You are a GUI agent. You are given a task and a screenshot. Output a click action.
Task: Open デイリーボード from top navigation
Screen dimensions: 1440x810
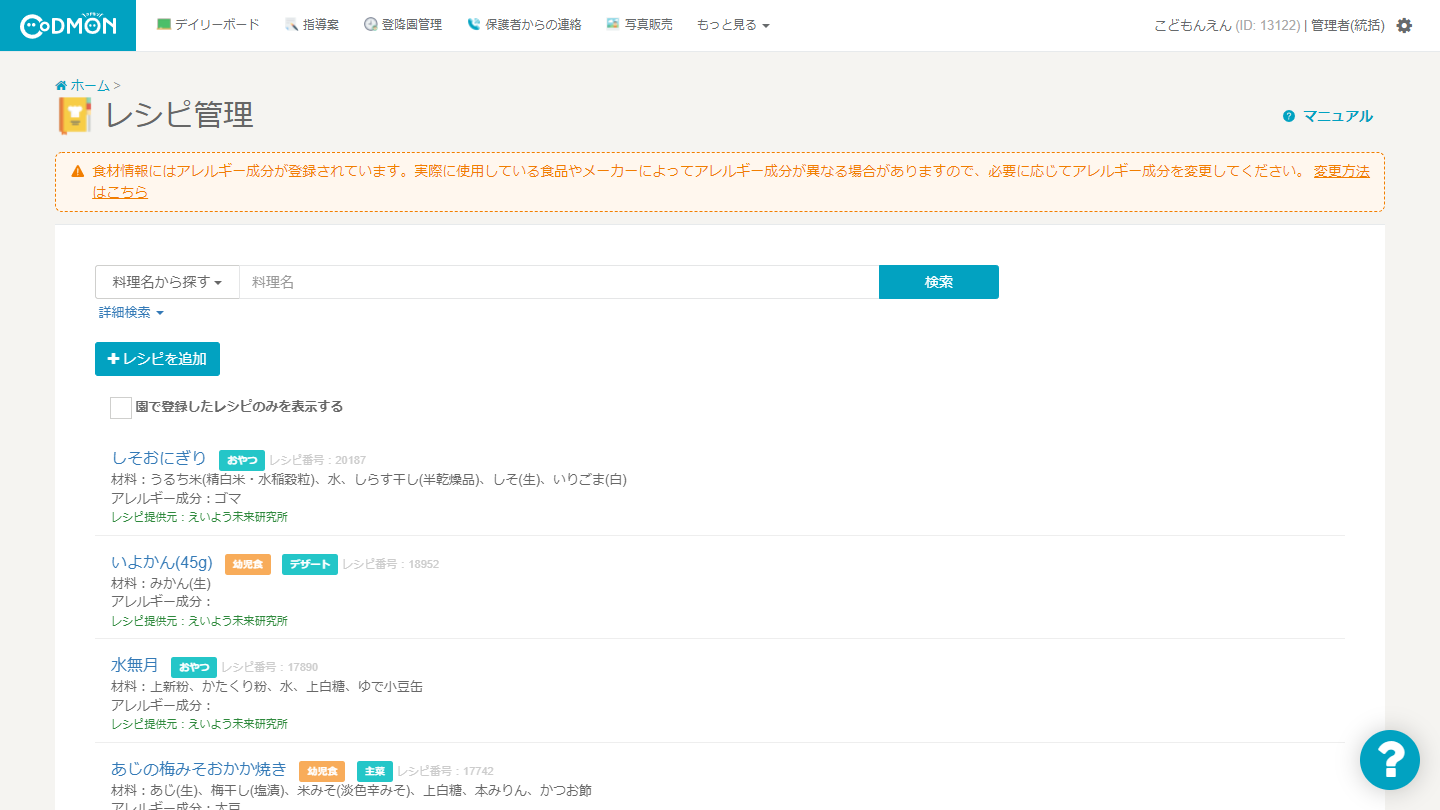[208, 25]
